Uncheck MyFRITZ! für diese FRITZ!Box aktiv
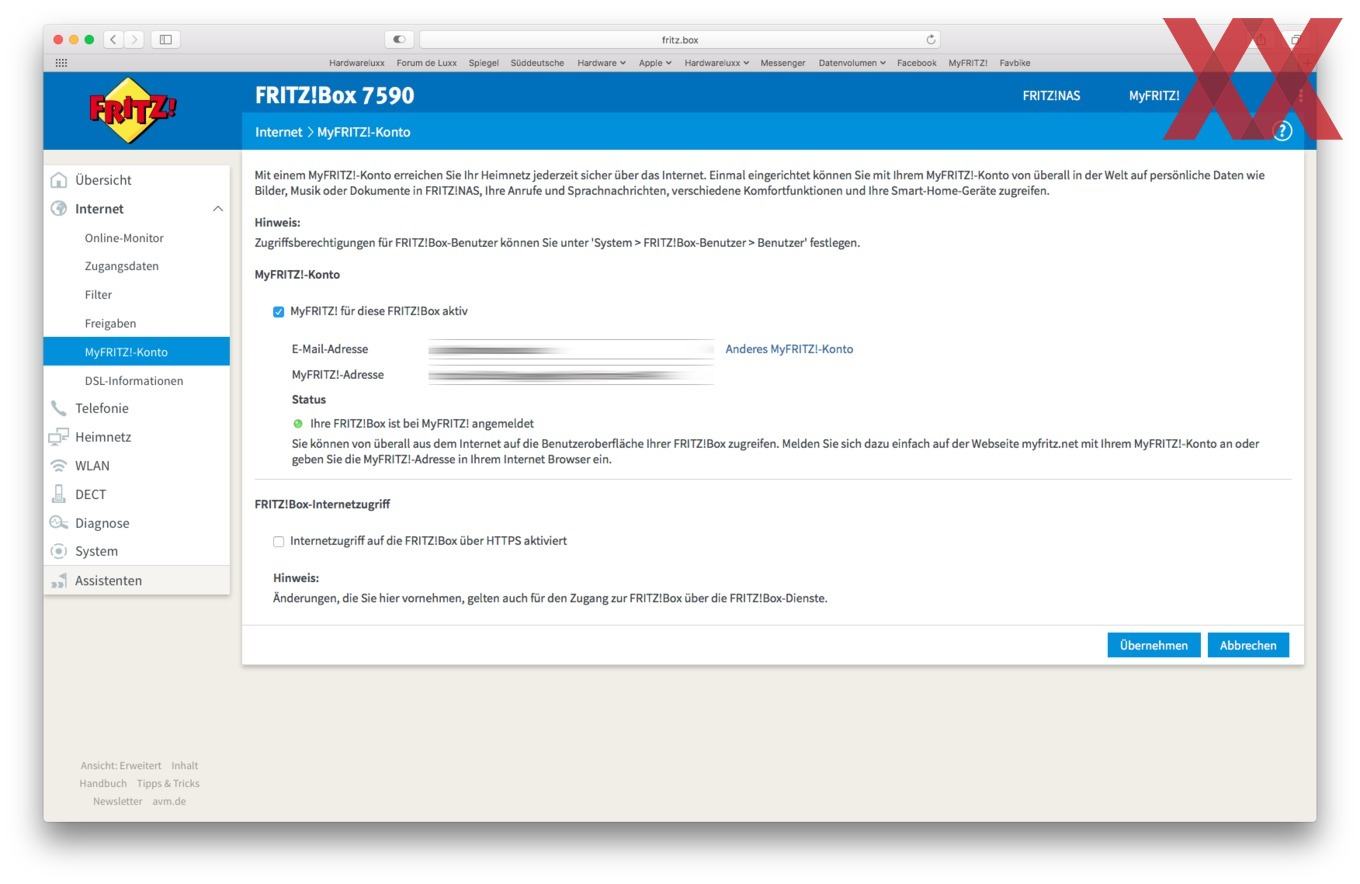Viewport: 1360px width, 884px height. point(279,312)
